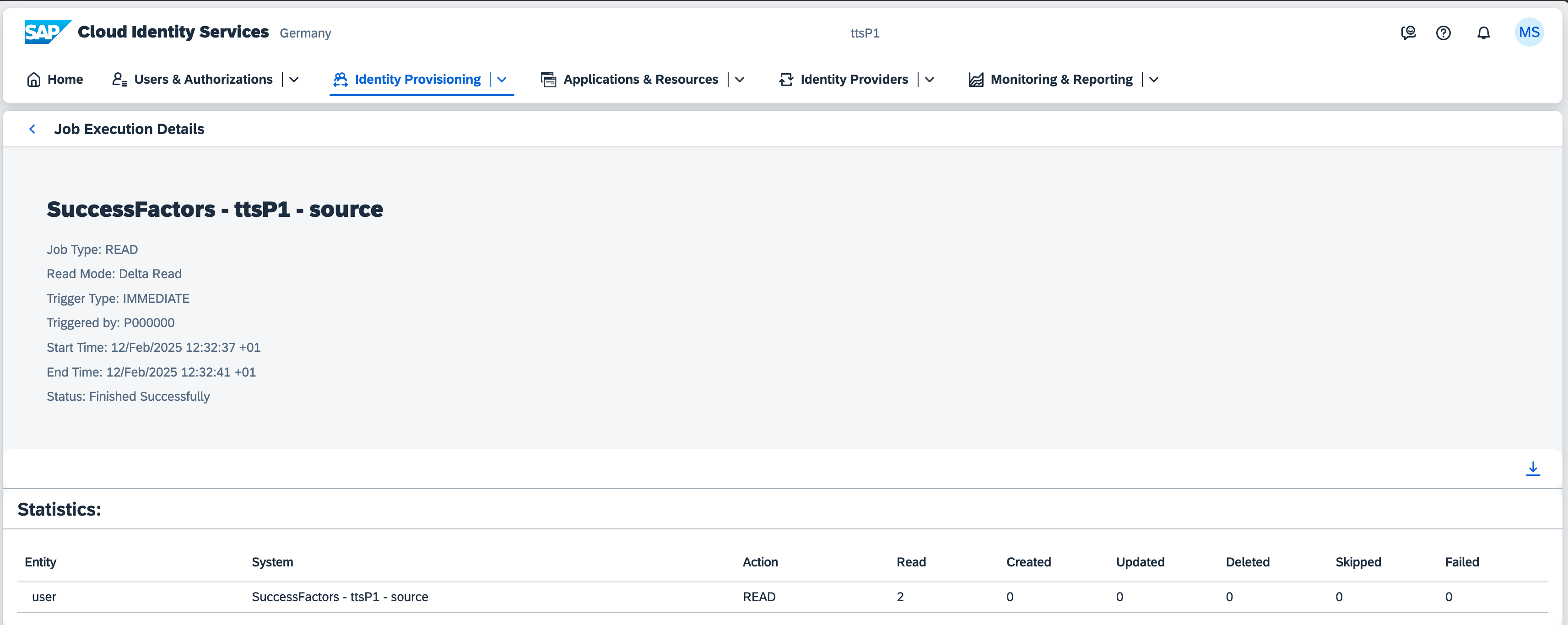Download job execution logs
Screen dimensions: 1568x625
tap(1533, 468)
